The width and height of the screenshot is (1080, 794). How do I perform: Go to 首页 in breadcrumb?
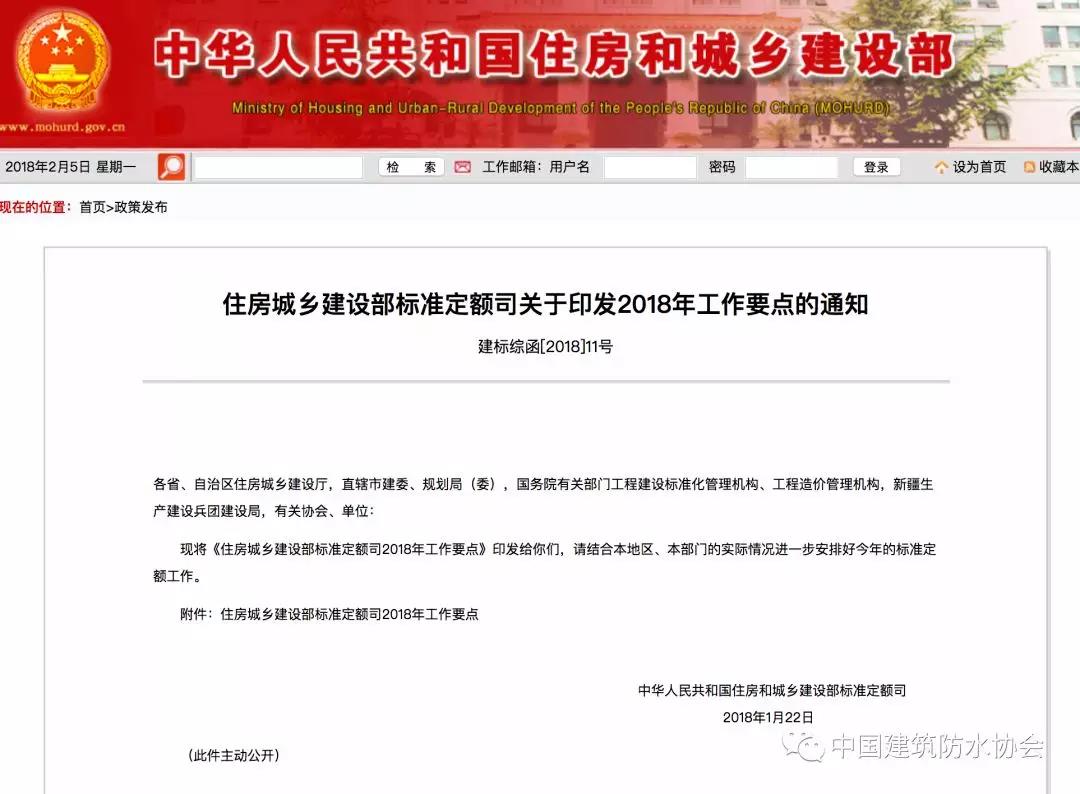point(92,207)
